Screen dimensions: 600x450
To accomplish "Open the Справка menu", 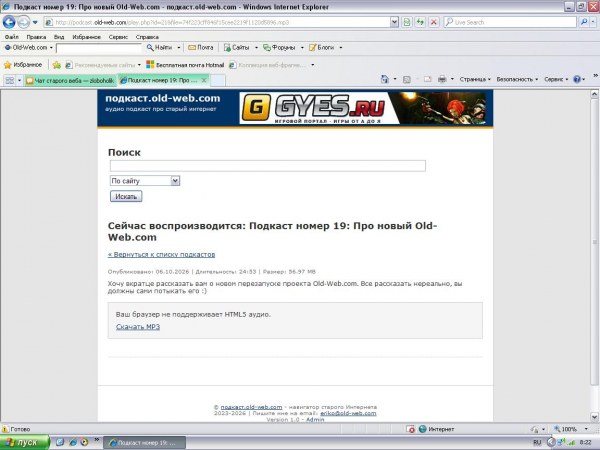I will tap(147, 37).
